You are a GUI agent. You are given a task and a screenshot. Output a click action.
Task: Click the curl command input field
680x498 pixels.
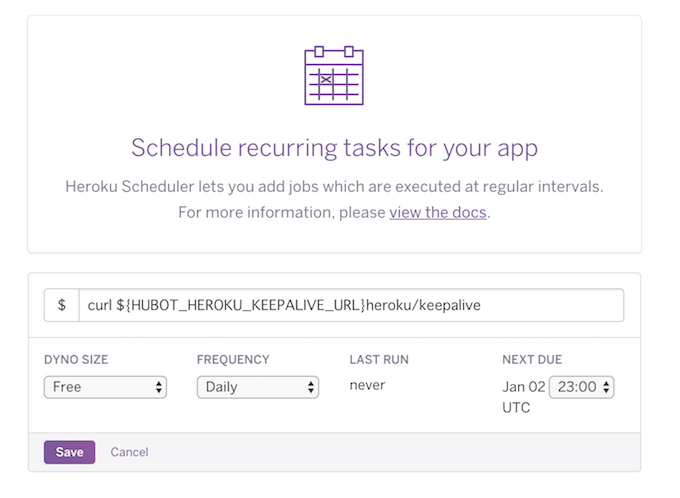pos(351,305)
